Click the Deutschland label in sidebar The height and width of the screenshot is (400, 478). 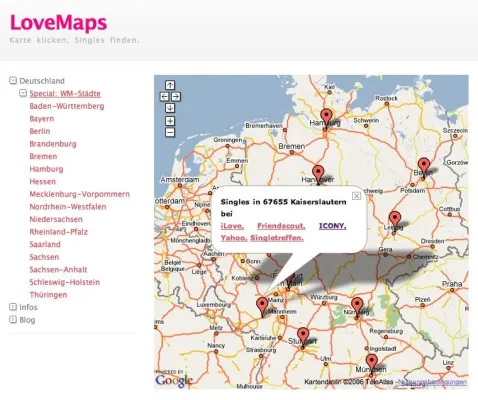(42, 81)
